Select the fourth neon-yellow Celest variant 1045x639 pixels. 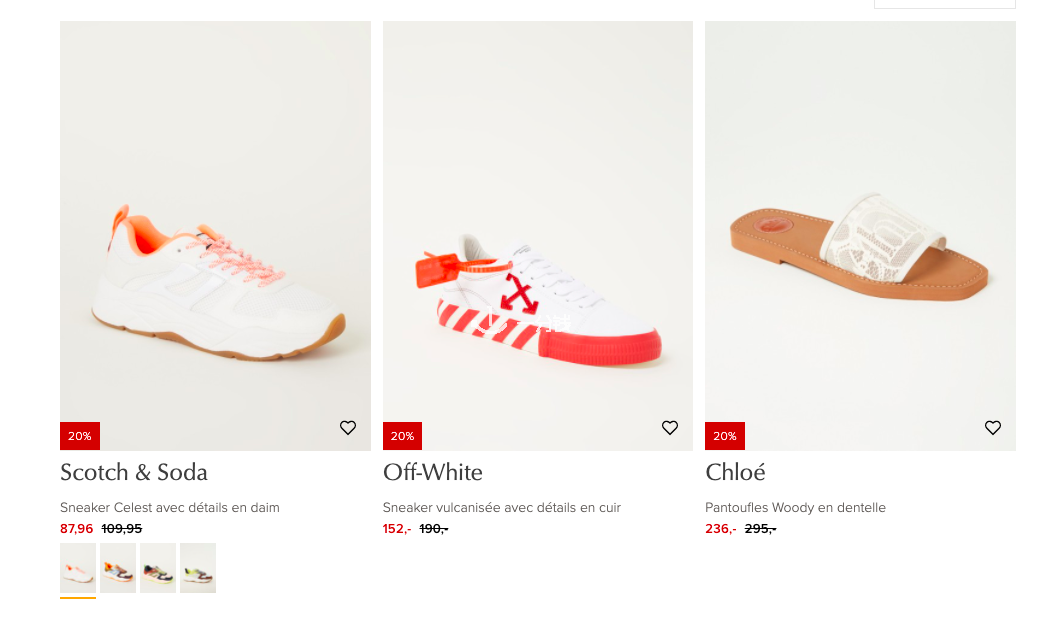tap(198, 568)
